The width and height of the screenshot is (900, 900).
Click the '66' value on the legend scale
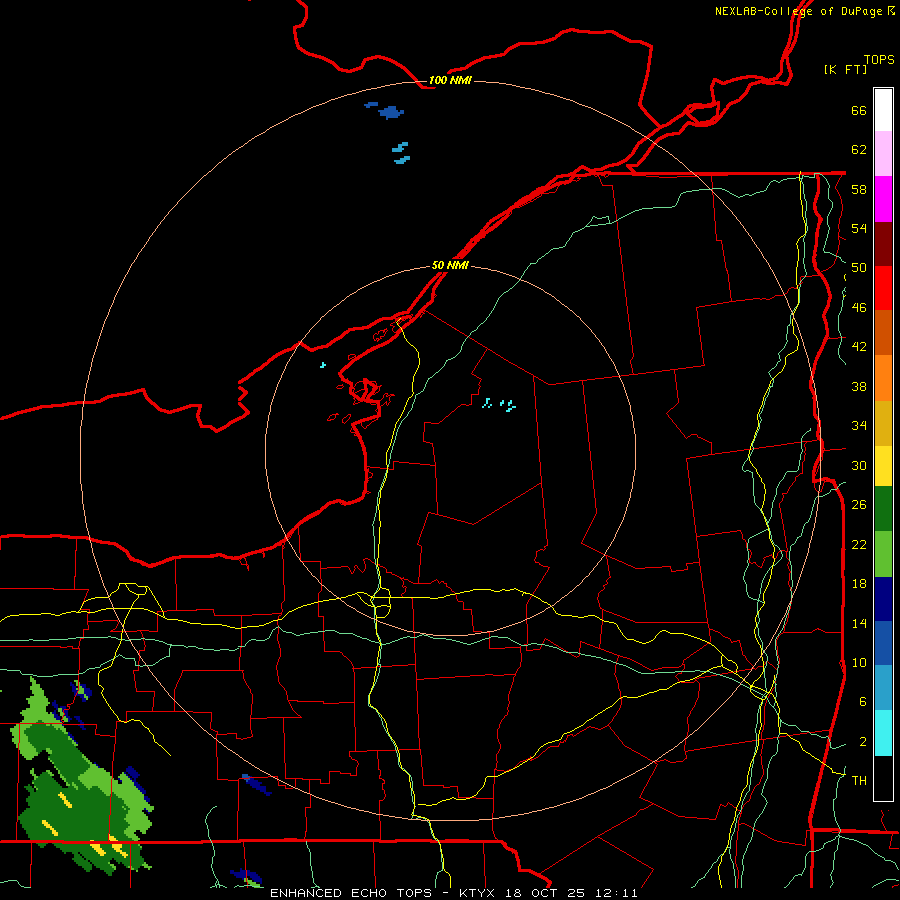[859, 111]
